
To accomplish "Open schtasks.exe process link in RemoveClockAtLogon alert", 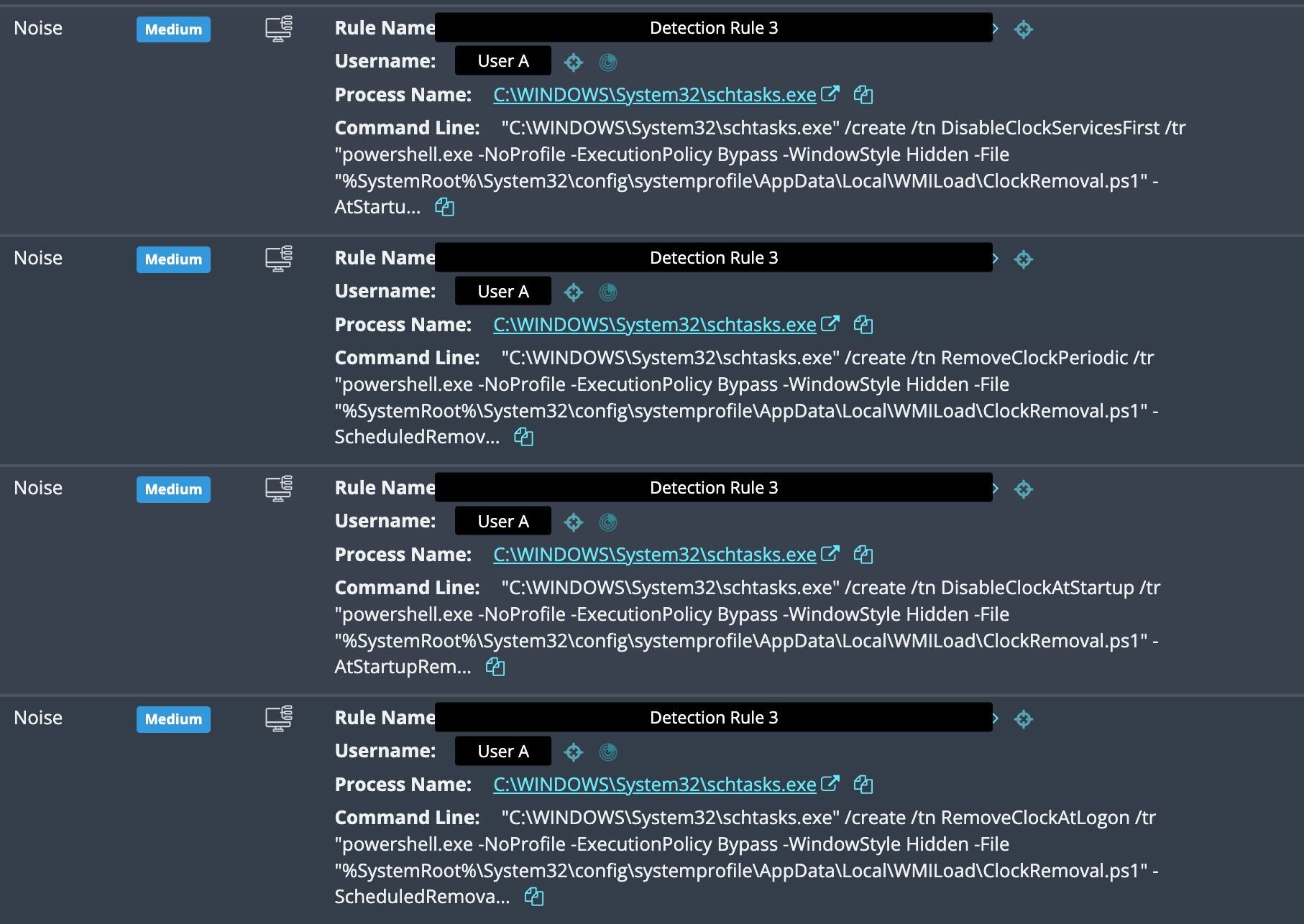I will pos(654,785).
